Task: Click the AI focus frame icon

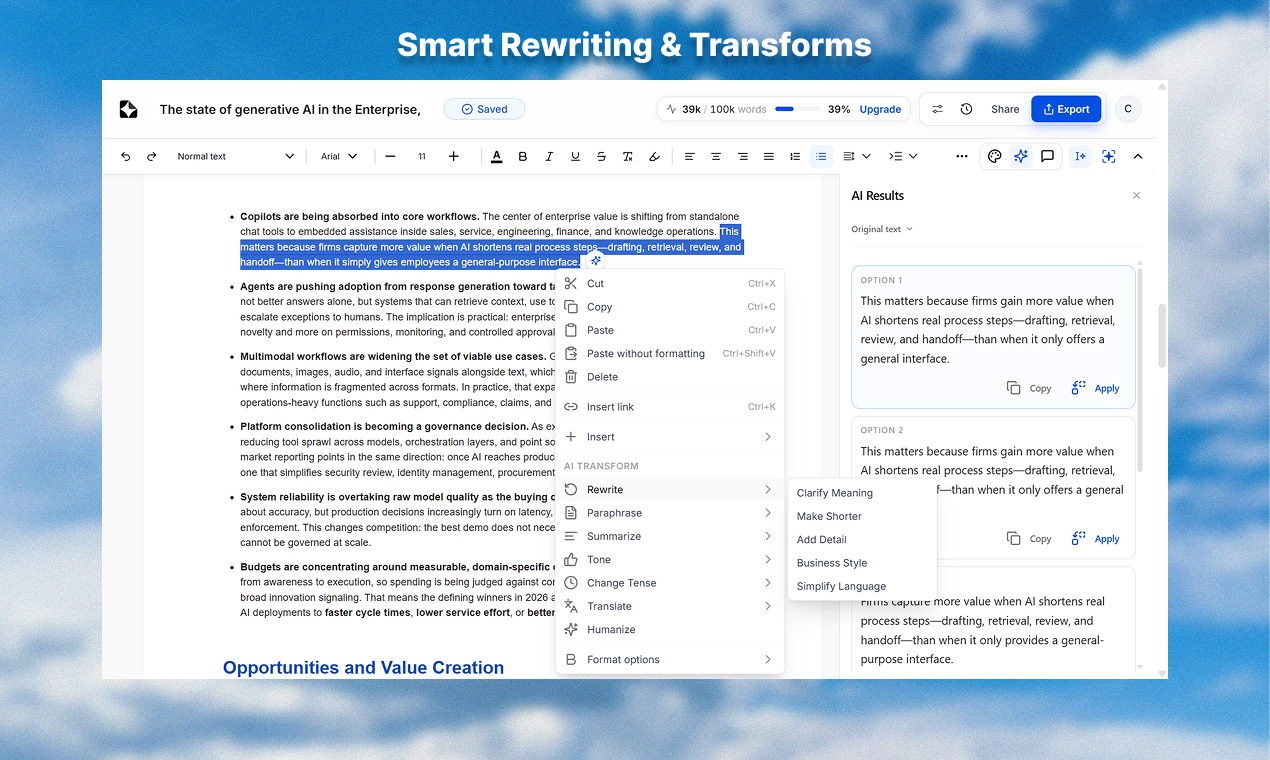Action: (1108, 156)
